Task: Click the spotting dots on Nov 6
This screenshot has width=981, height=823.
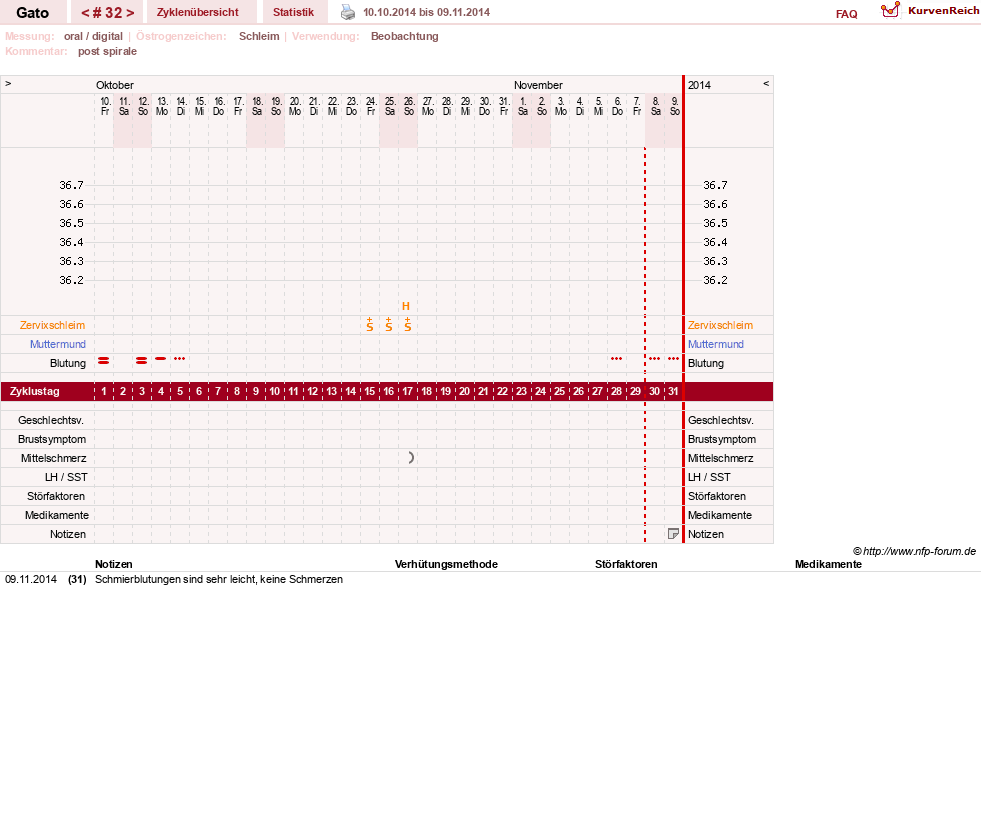Action: point(616,359)
